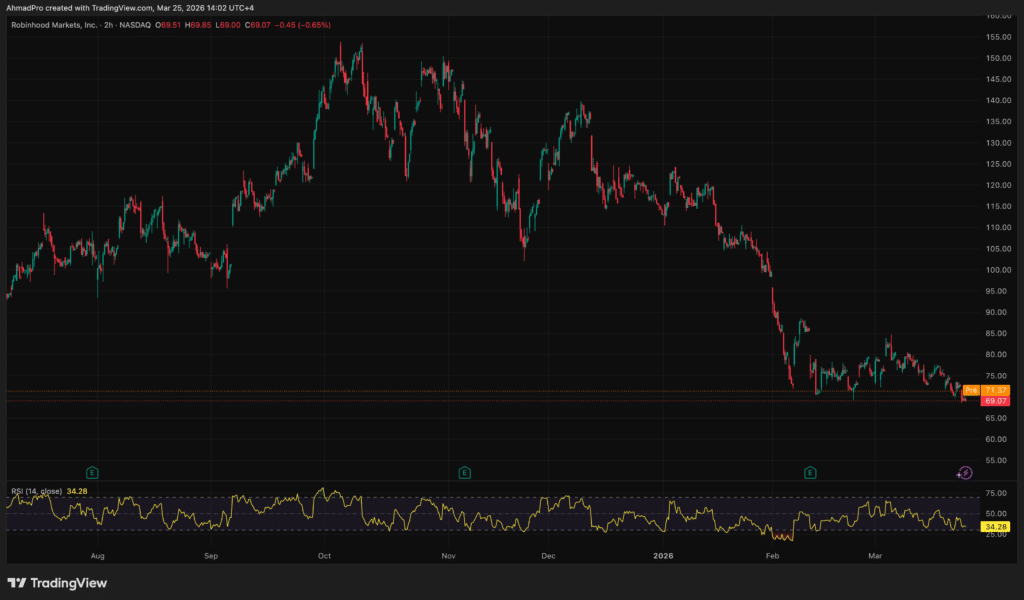Screen dimensions: 1024x600
Task: Select the Oct label on the time axis
Action: 324,553
